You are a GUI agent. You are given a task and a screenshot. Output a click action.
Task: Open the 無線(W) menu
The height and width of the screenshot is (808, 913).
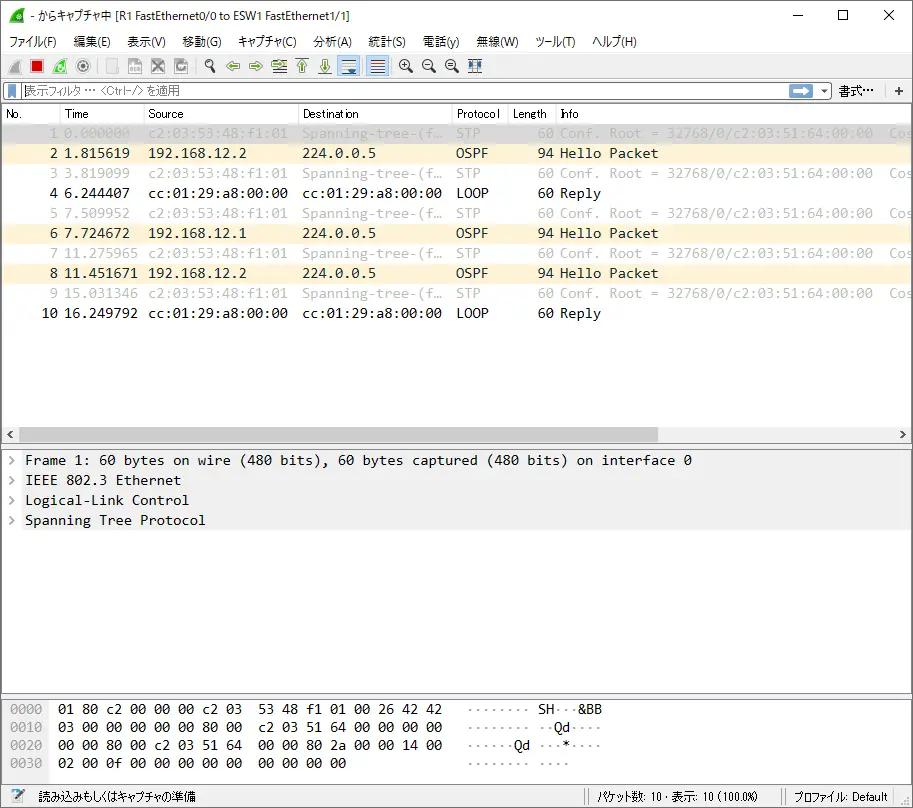(497, 42)
